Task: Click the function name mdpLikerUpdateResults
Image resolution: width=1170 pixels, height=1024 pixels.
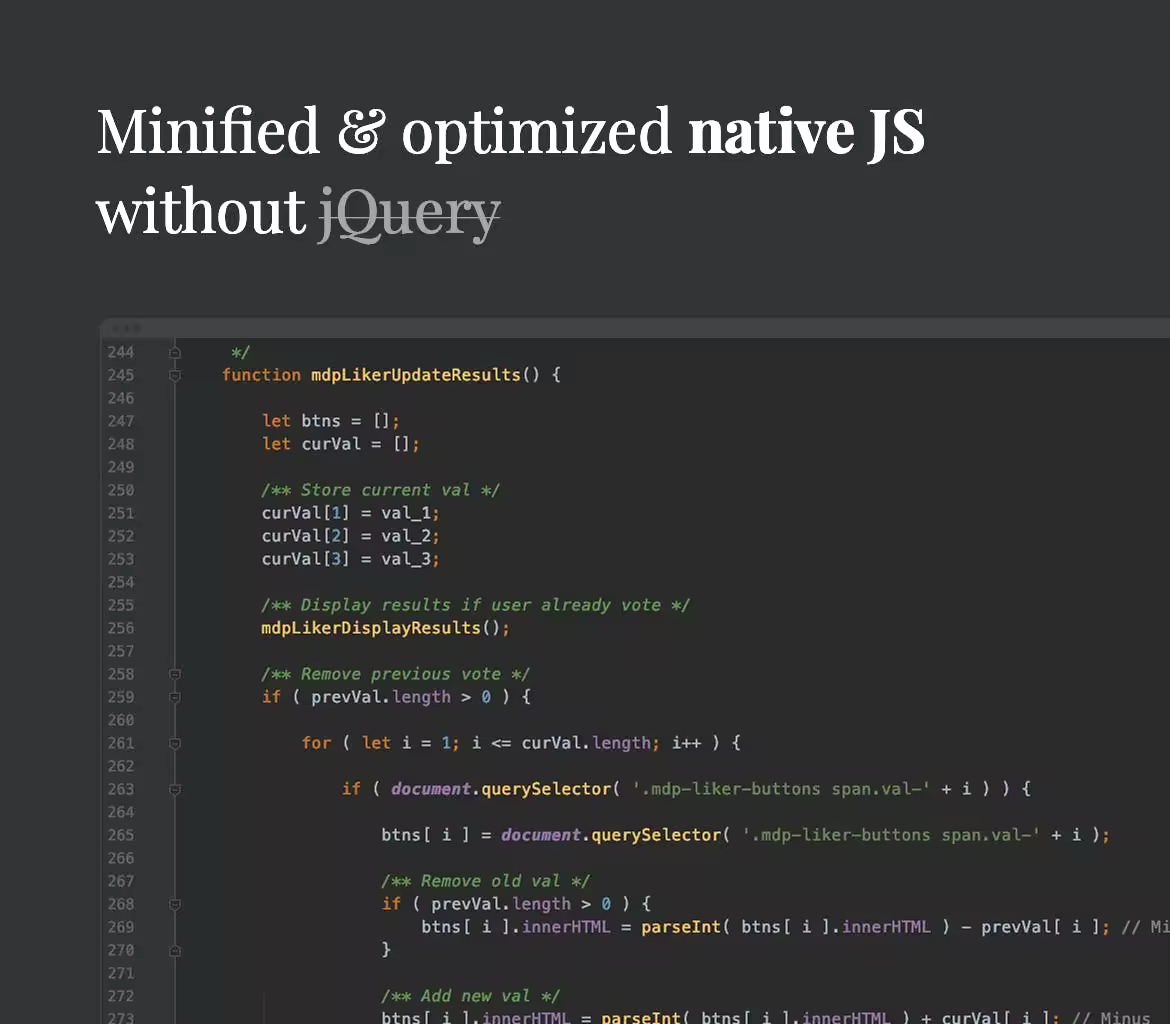Action: (x=416, y=375)
